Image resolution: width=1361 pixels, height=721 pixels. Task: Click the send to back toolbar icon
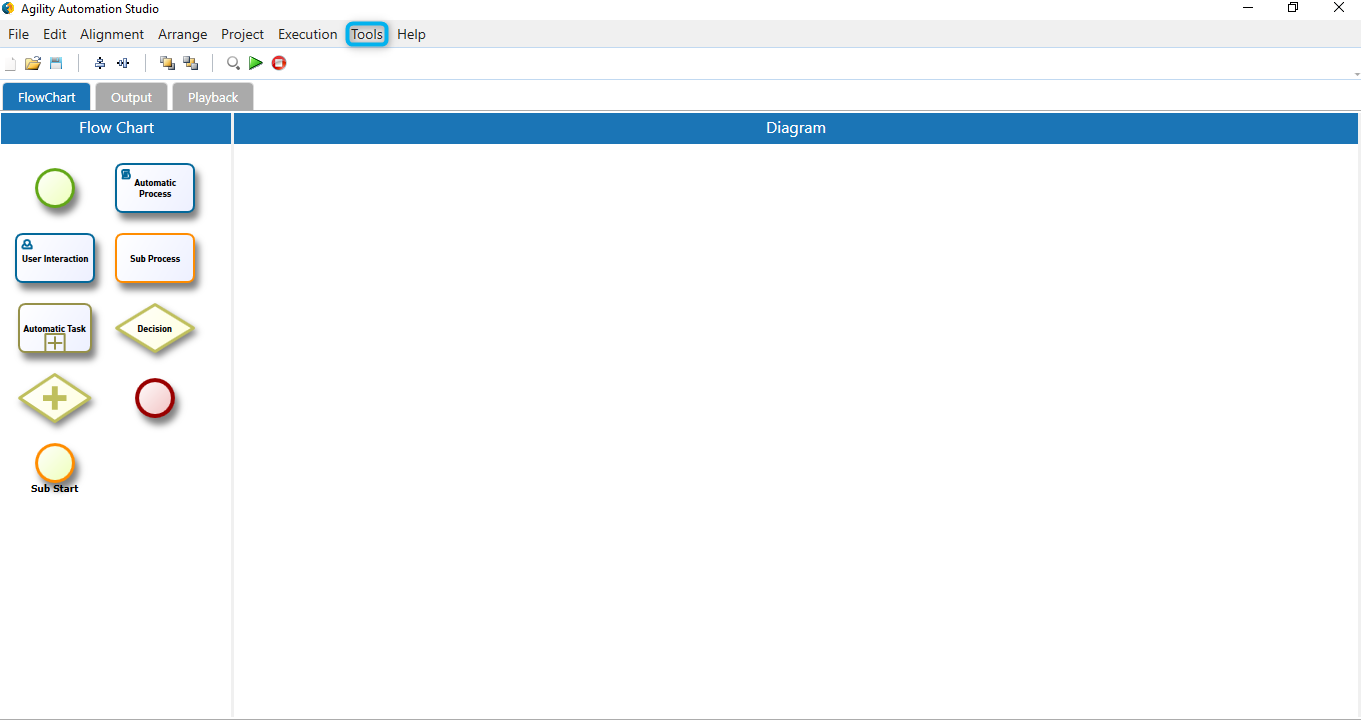click(x=190, y=63)
